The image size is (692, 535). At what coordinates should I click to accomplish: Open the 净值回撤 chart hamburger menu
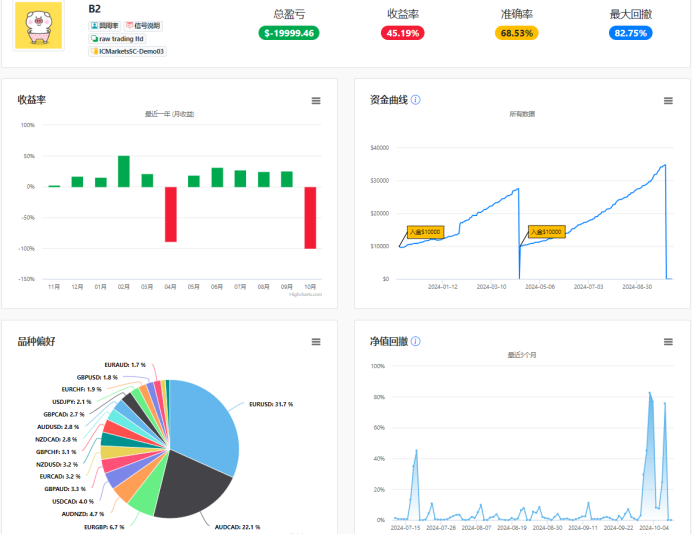point(668,342)
